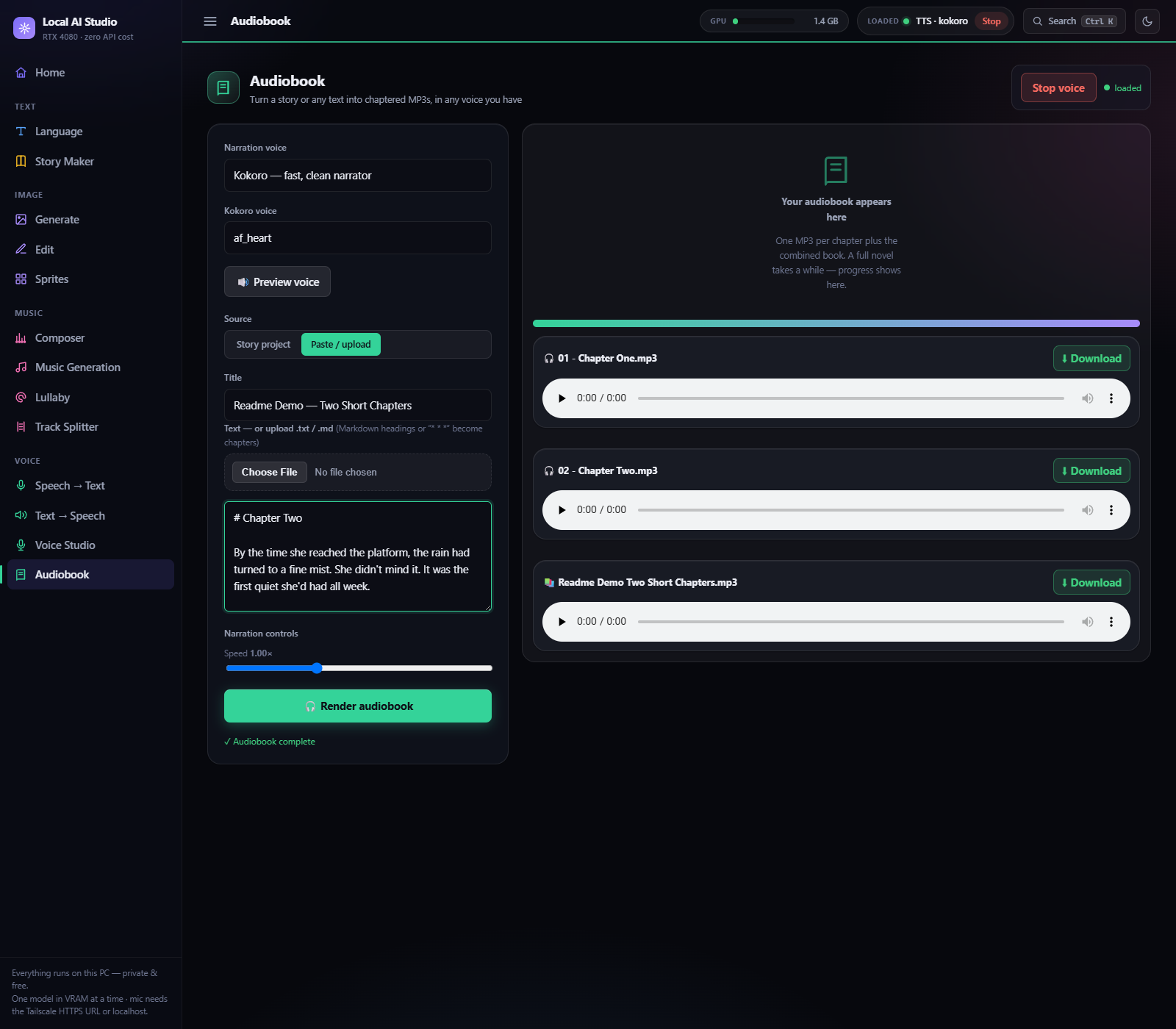The image size is (1176, 1029).
Task: Open Home from the sidebar
Action: [x=90, y=73]
